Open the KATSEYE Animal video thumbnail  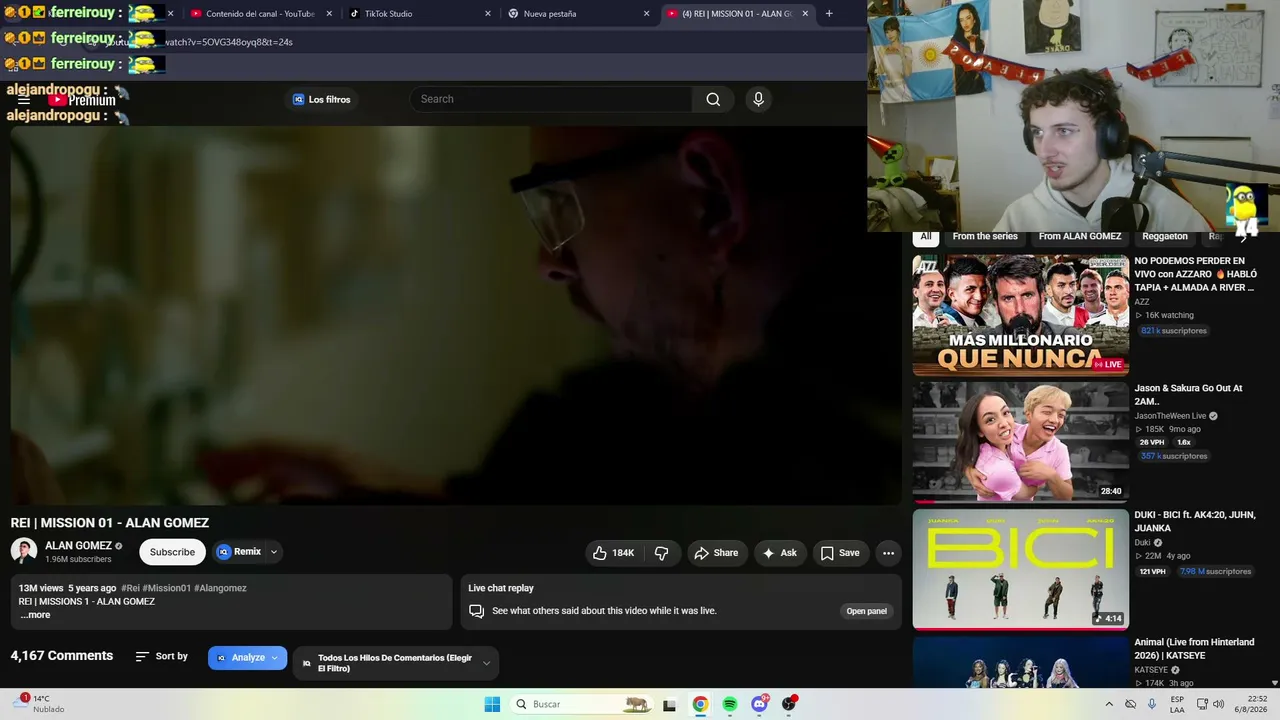click(x=1021, y=661)
